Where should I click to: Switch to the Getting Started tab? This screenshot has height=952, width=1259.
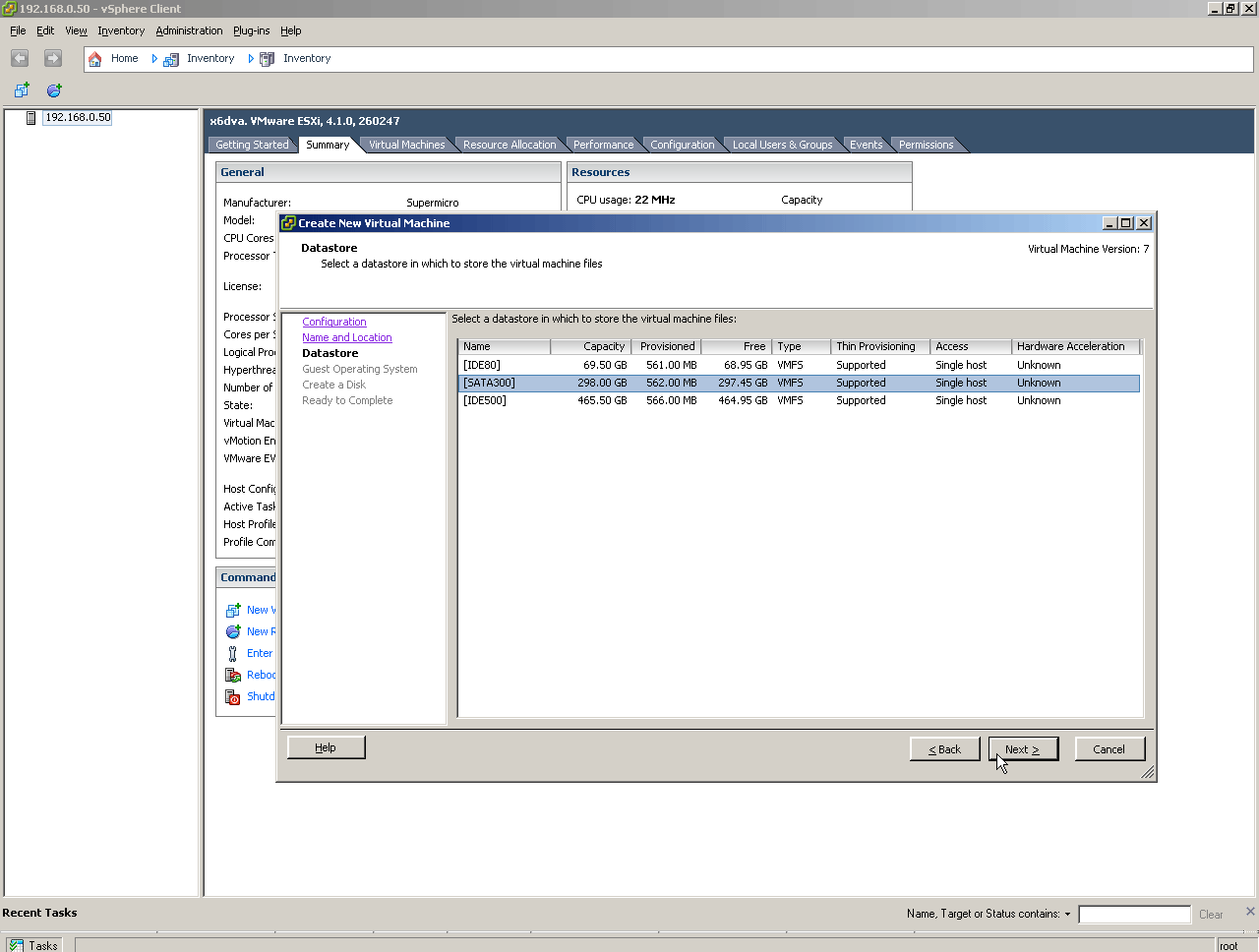point(252,145)
